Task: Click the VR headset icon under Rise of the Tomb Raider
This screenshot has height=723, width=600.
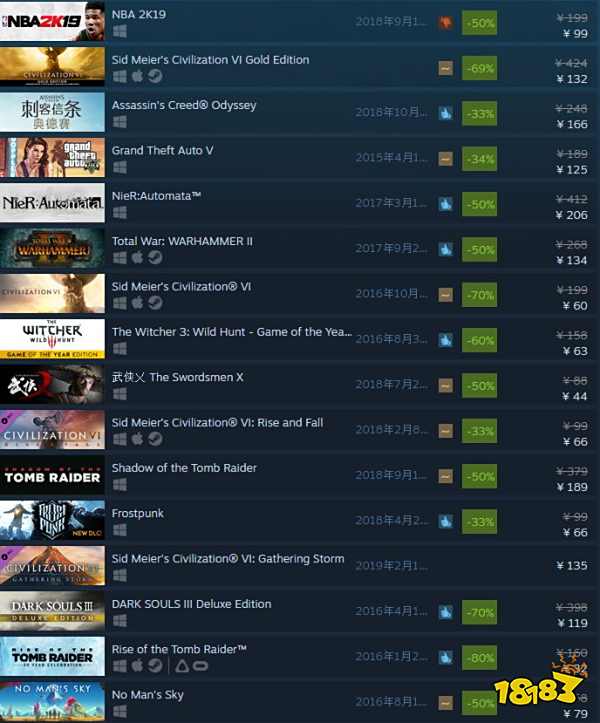Action: pyautogui.click(x=200, y=666)
